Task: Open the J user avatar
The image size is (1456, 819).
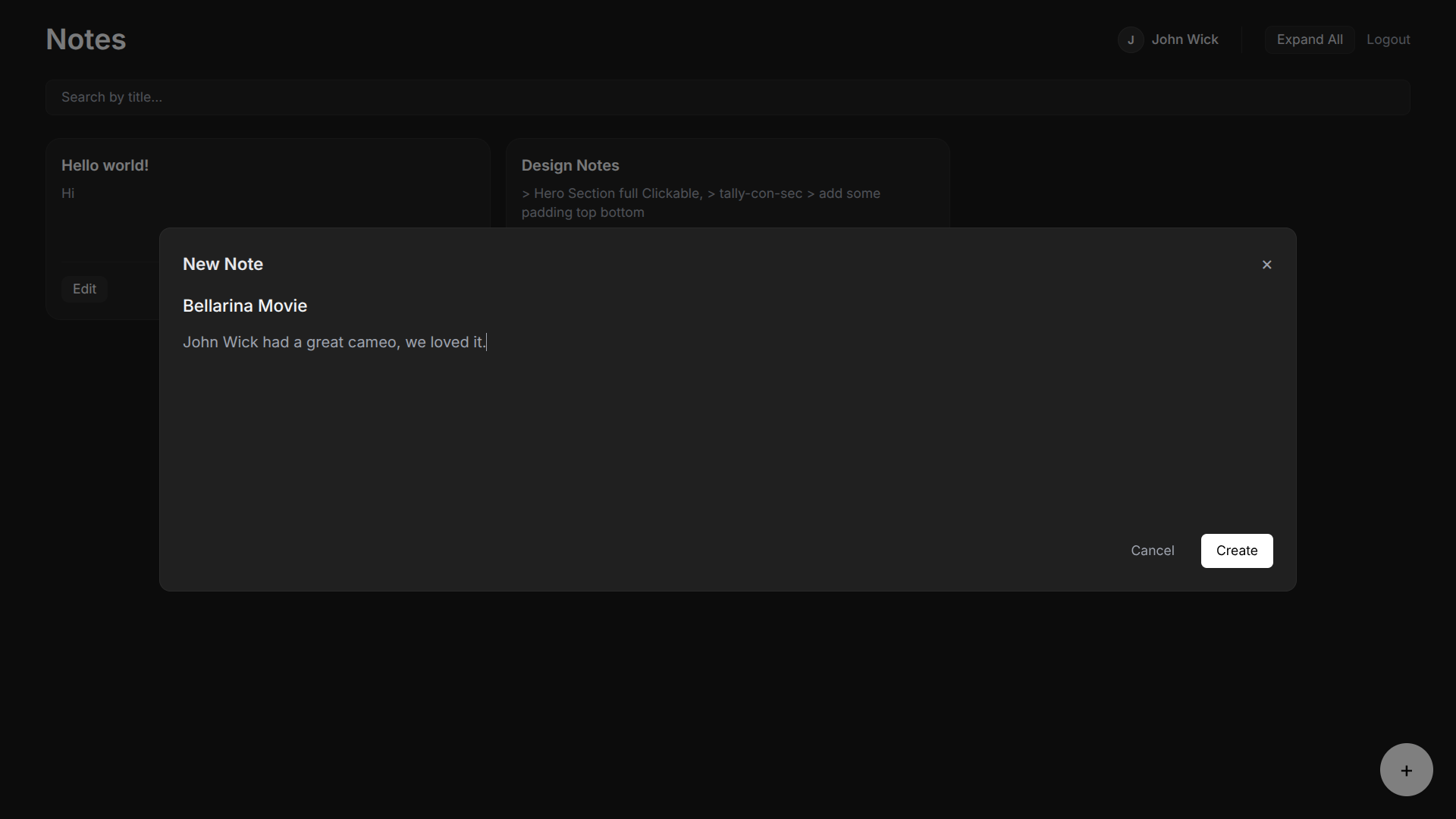Action: coord(1131,39)
